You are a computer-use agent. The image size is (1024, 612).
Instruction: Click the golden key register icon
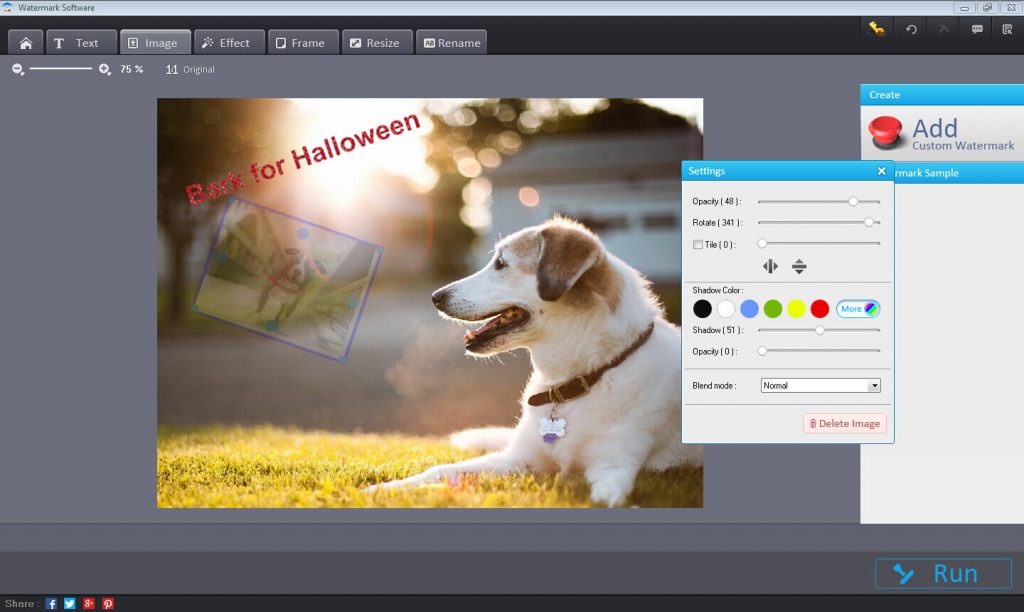click(877, 29)
